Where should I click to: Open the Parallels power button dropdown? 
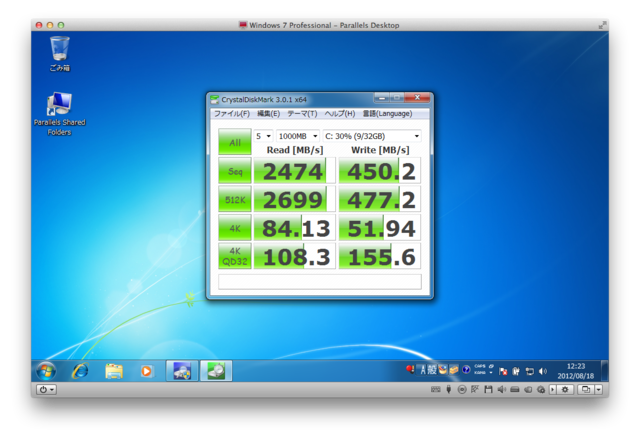pyautogui.click(x=47, y=390)
